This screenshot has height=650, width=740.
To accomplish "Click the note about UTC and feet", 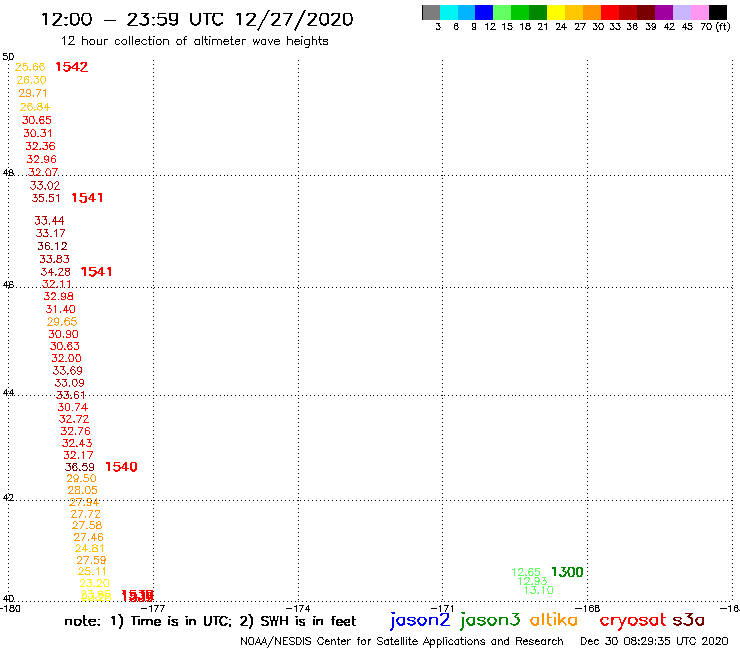I will [x=210, y=621].
